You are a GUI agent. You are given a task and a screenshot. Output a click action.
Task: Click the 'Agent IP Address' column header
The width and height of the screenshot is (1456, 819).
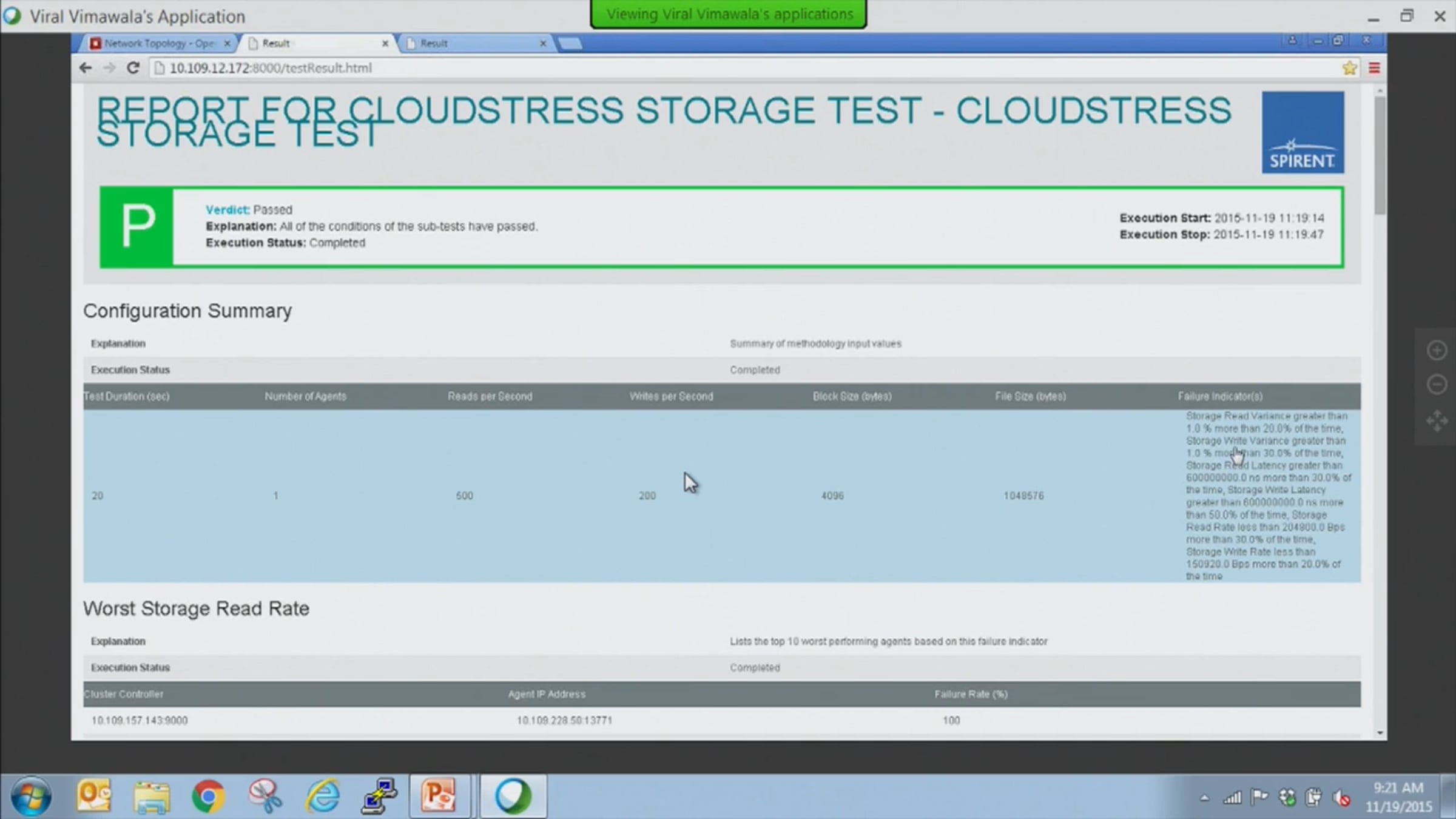tap(547, 694)
